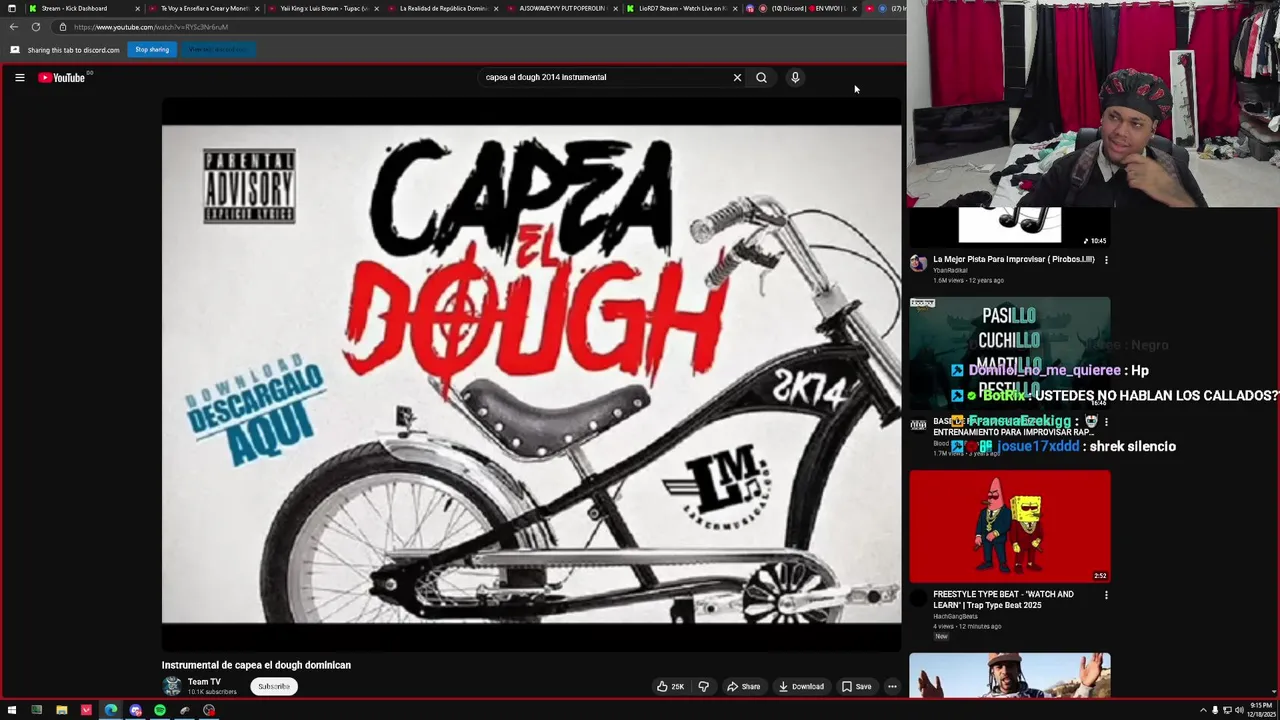
Task: Open the thumbnail with 10:45 duration
Action: 1009,226
